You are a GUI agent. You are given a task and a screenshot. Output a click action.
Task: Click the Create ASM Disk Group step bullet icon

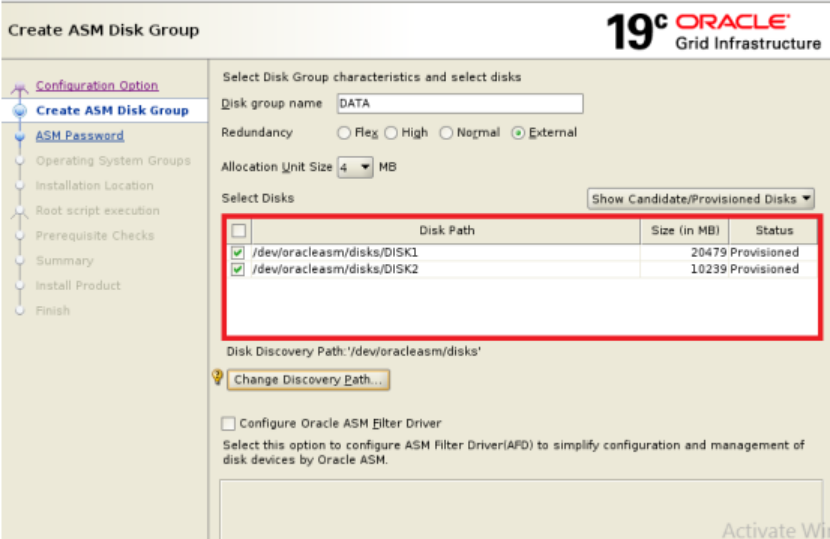[20, 111]
